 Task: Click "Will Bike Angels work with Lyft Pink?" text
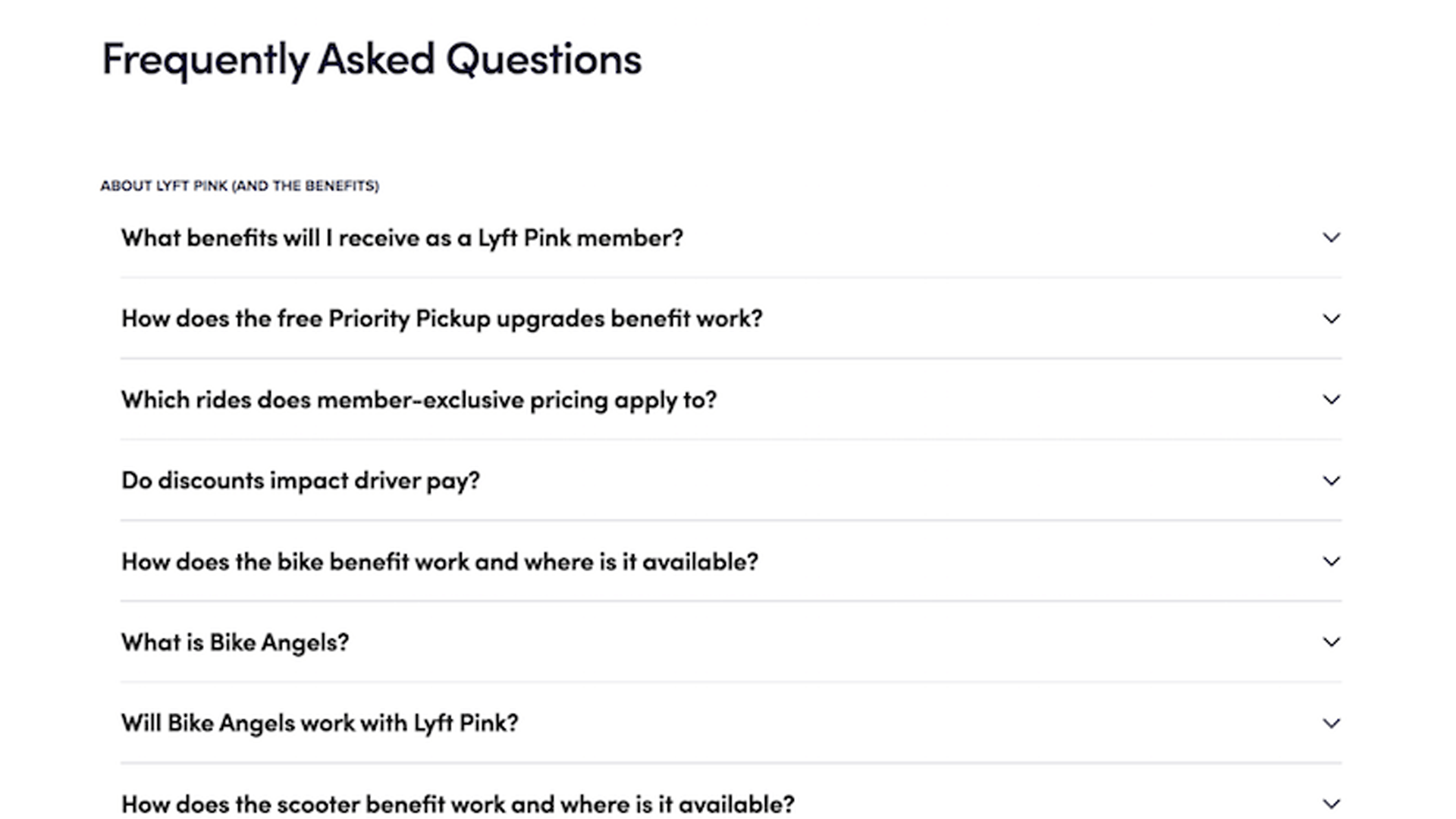[319, 723]
